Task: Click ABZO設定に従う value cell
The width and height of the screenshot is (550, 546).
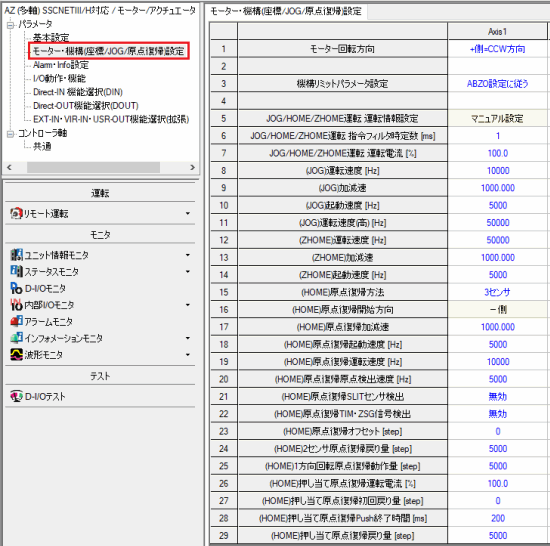Action: [x=497, y=84]
